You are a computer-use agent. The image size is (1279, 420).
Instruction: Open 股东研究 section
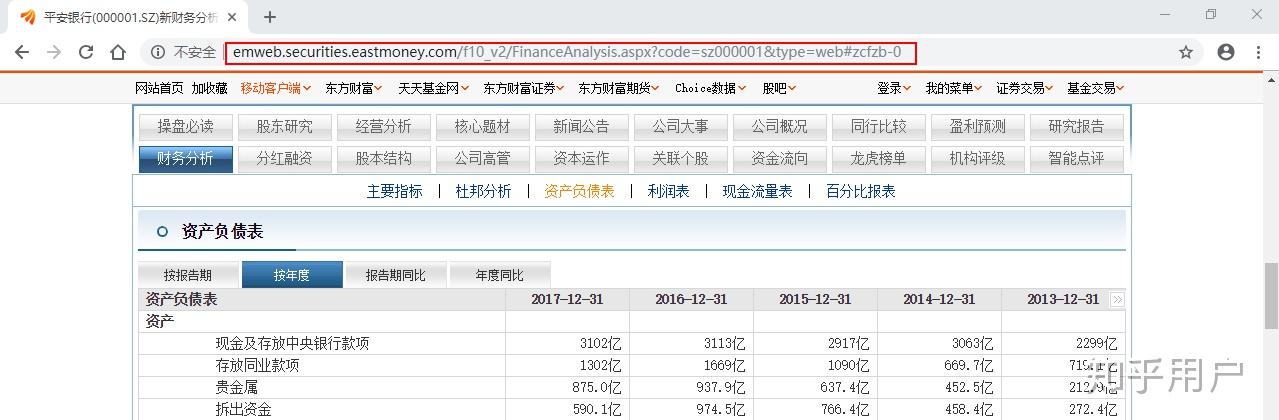click(x=284, y=127)
